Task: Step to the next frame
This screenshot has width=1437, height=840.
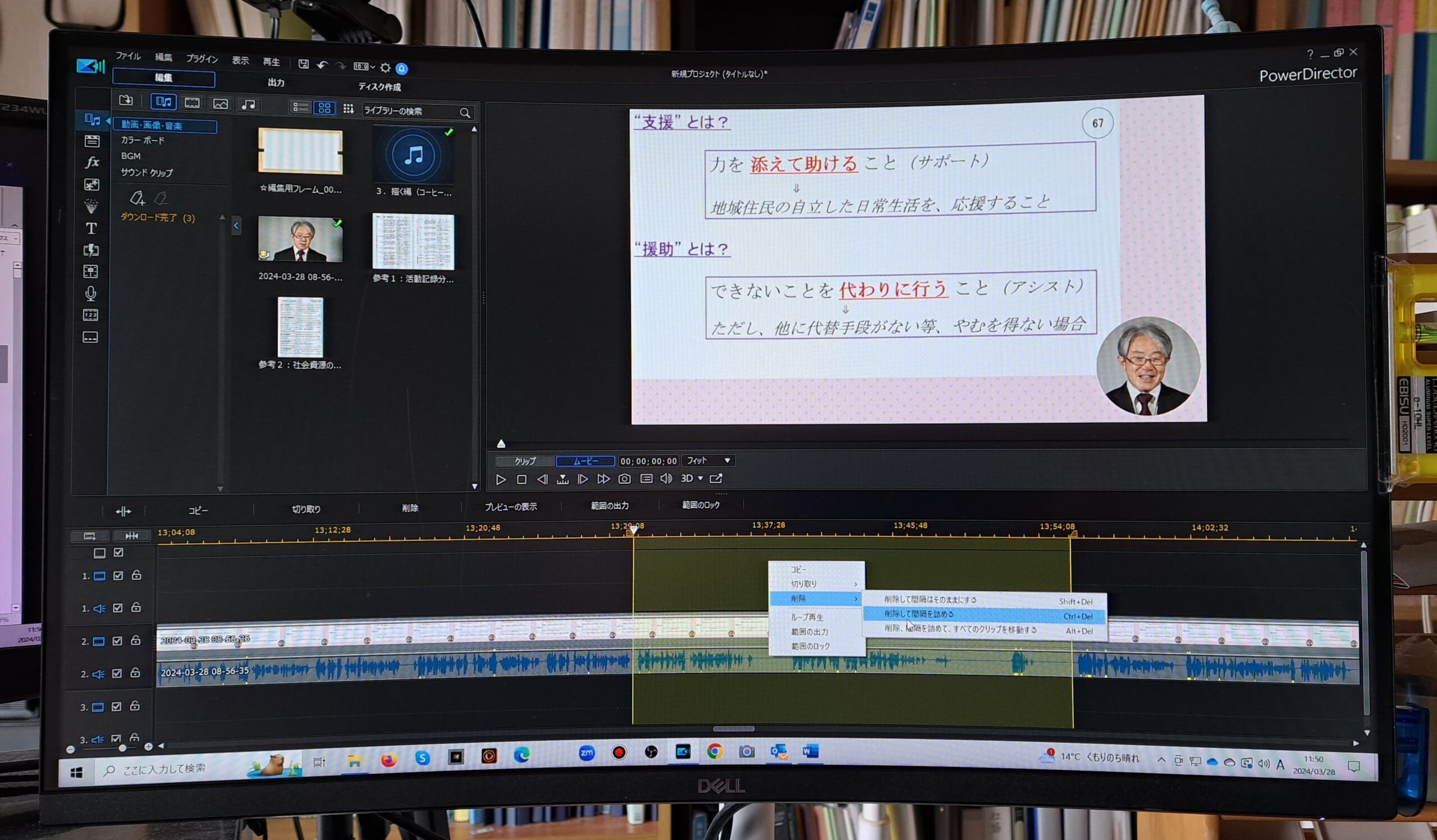Action: click(x=583, y=479)
